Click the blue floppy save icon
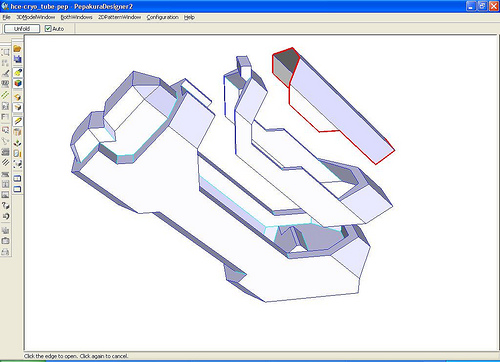The image size is (500, 362). coord(17,59)
